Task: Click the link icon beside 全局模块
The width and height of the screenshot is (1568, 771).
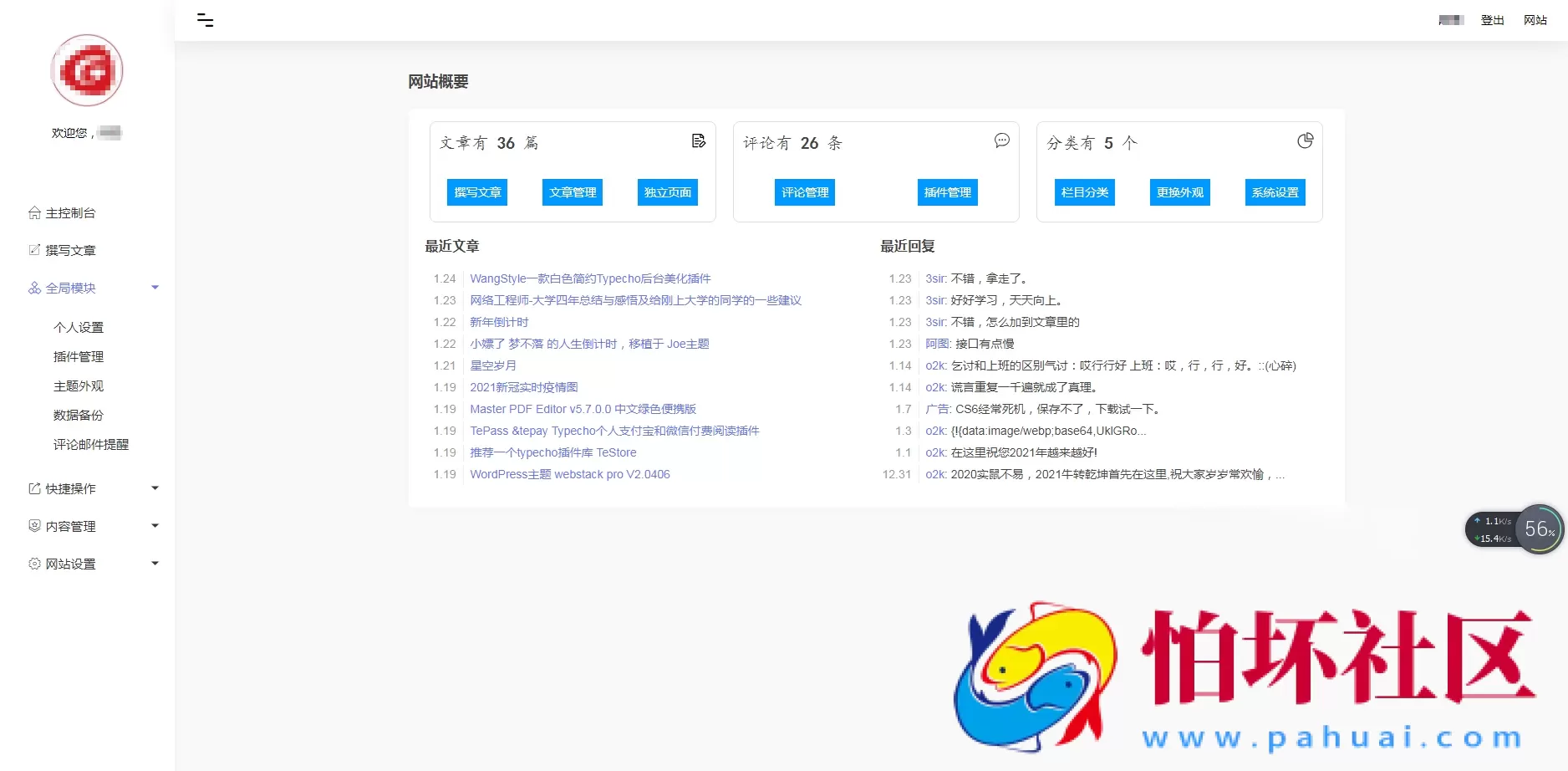Action: pos(34,287)
